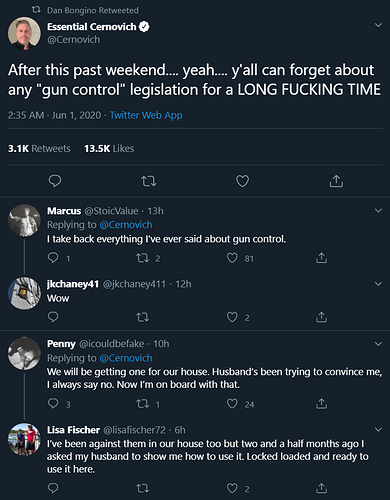Open Lisa Fischer's profile avatar
Image resolution: width=390 pixels, height=500 pixels.
(x=24, y=439)
